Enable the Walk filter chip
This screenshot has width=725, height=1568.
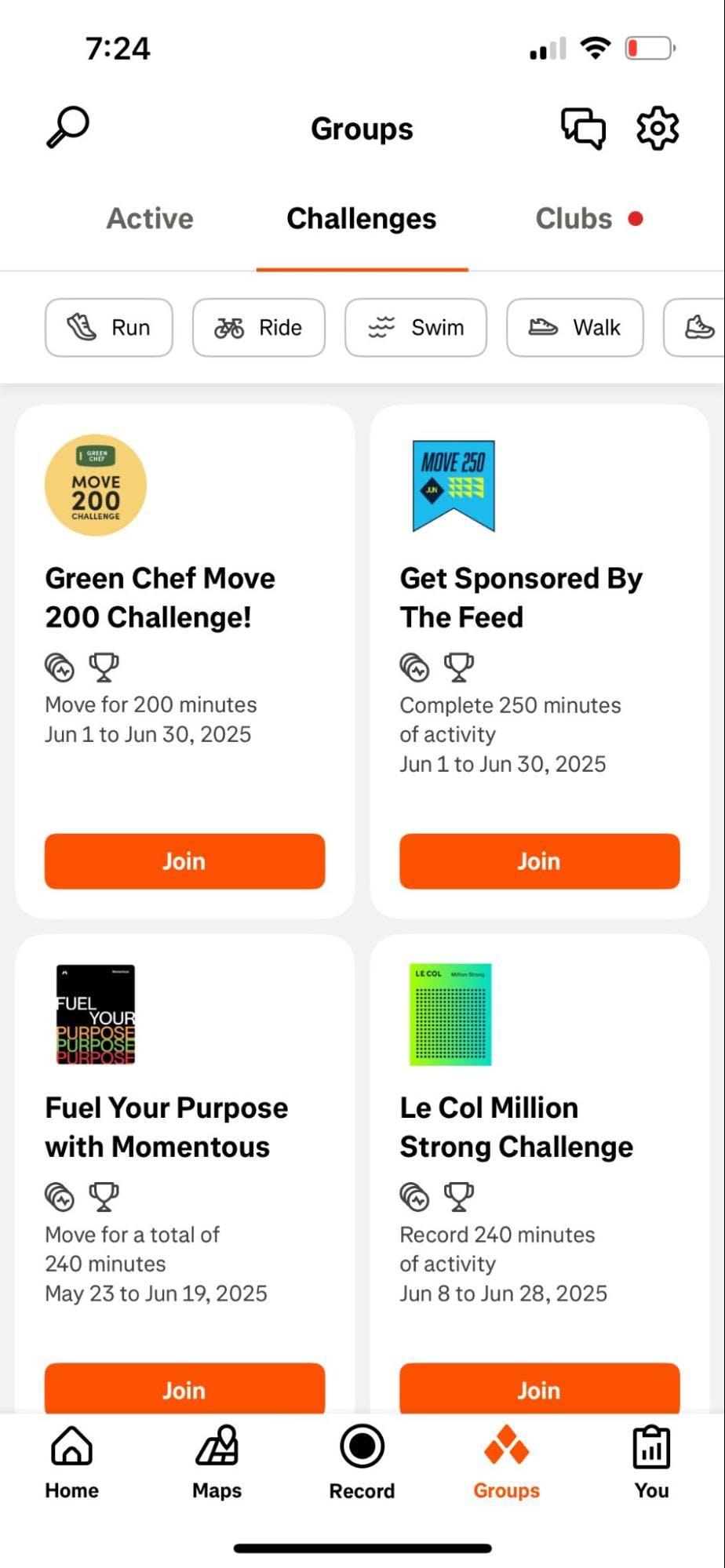tap(575, 328)
